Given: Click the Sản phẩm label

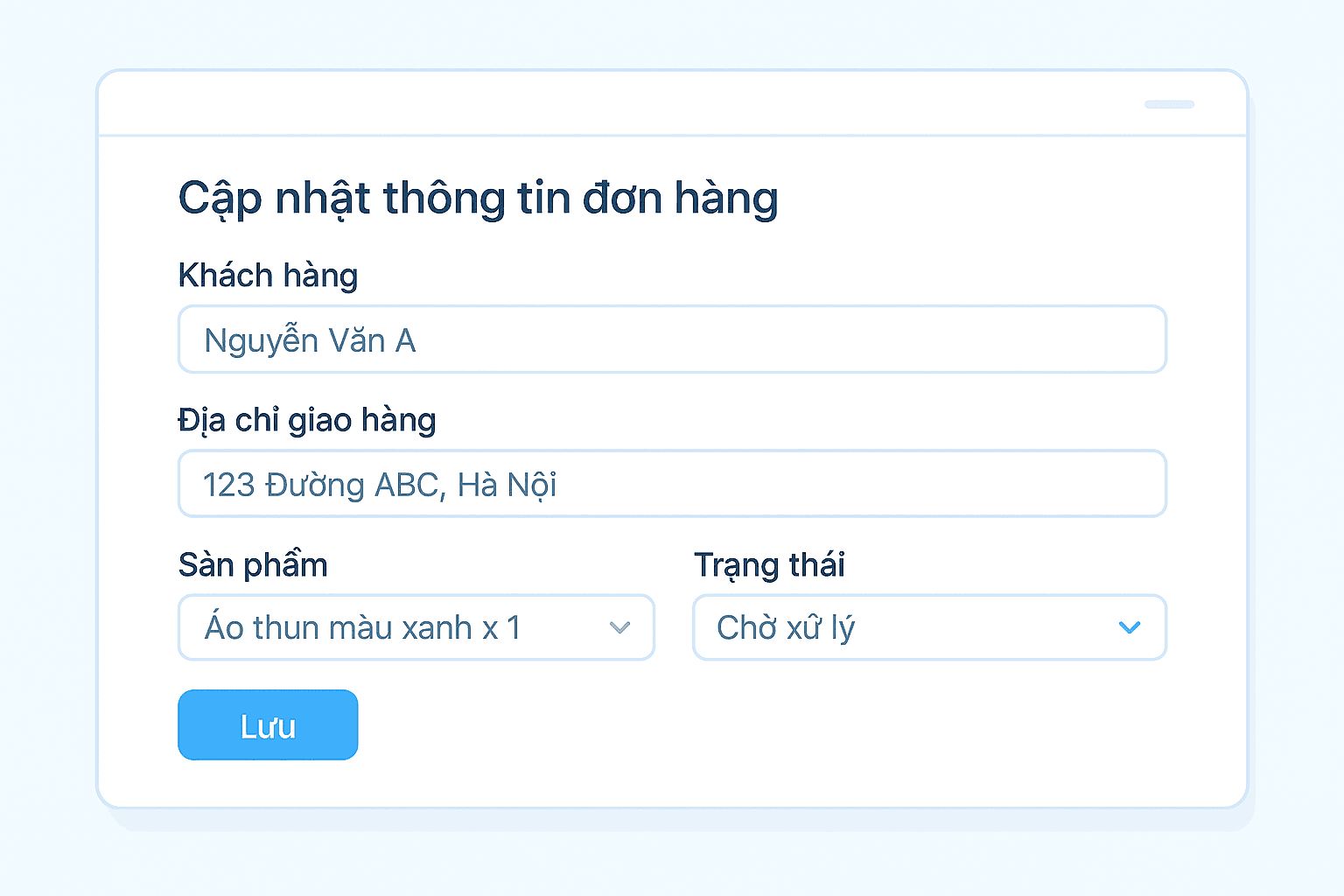Looking at the screenshot, I should coord(253,565).
